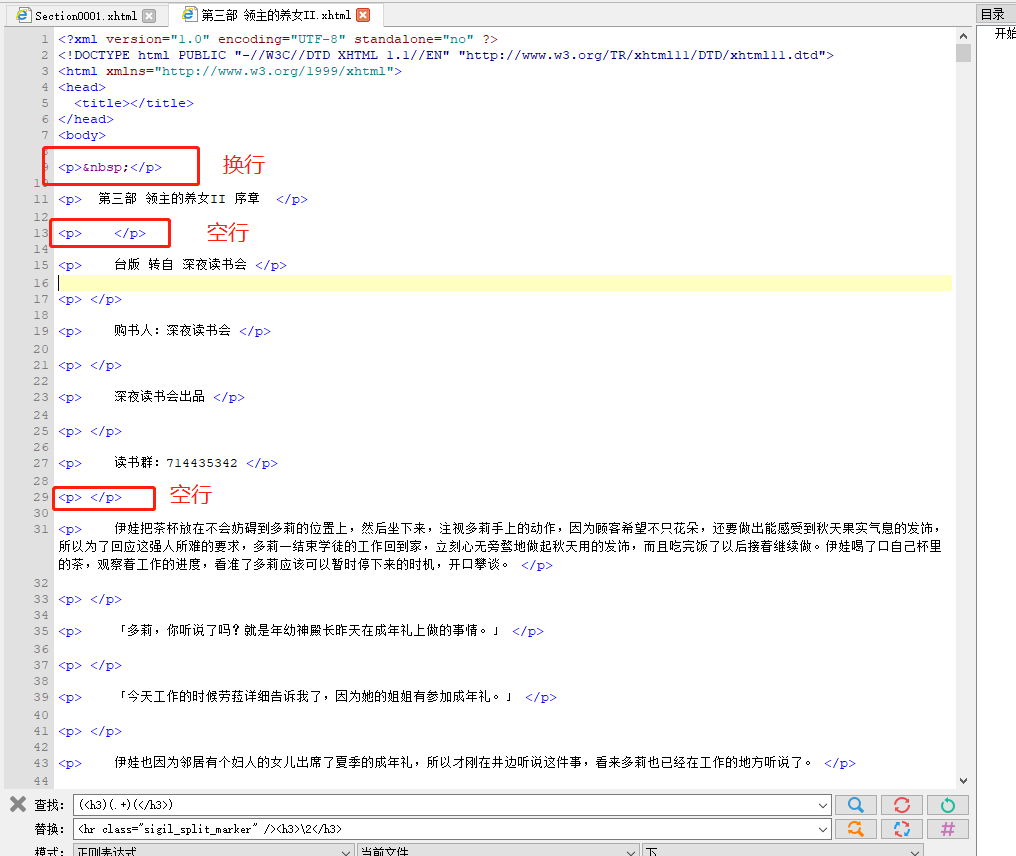Click the text 第三部 领主的养女II 序章
The height and width of the screenshot is (856, 1016).
[x=179, y=198]
